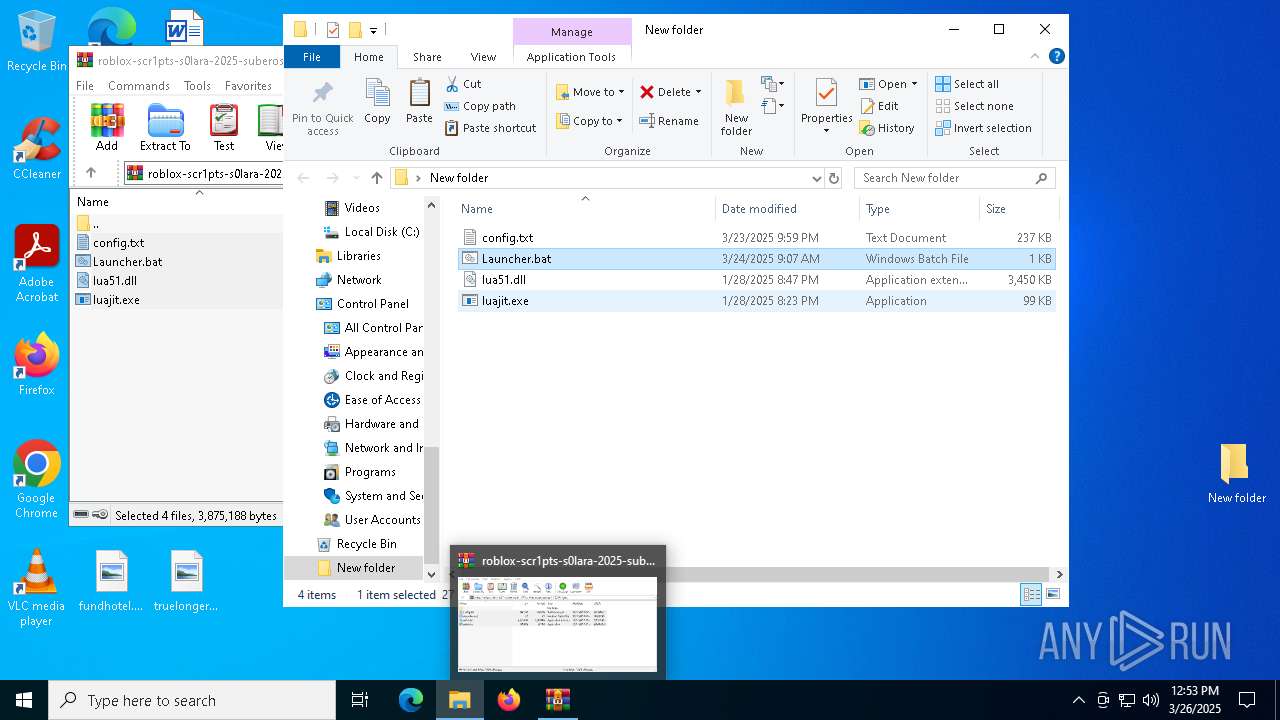Image resolution: width=1280 pixels, height=720 pixels.
Task: Open Task View on taskbar
Action: [360, 700]
